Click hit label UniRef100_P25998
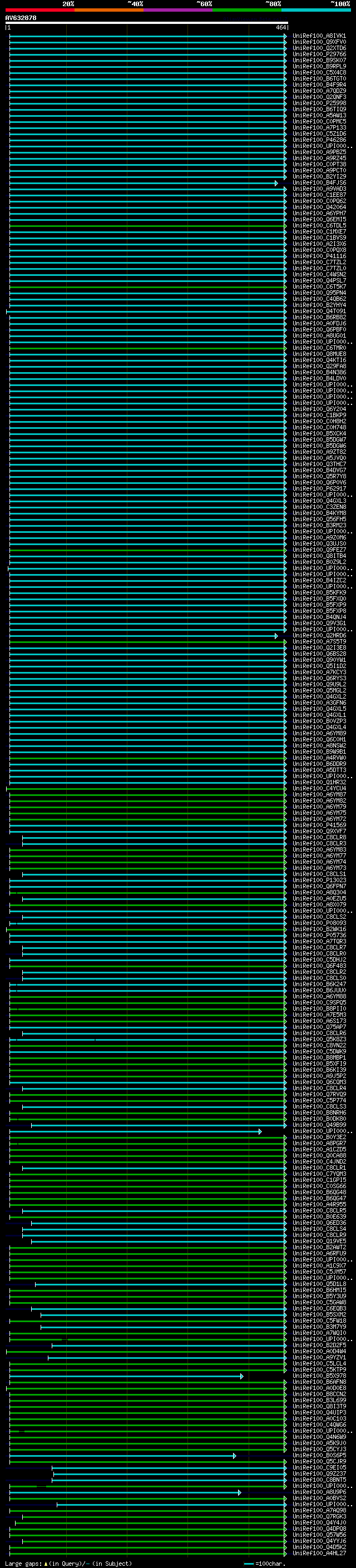This screenshot has width=356, height=1568. 319,103
